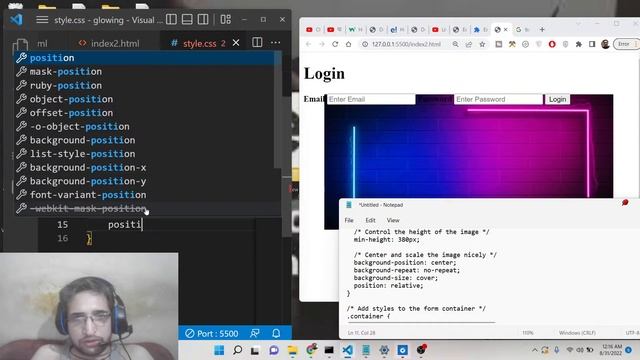The height and width of the screenshot is (360, 640).
Task: Toggle secondary sidebar layout icon in VS Code
Action: click(x=203, y=20)
